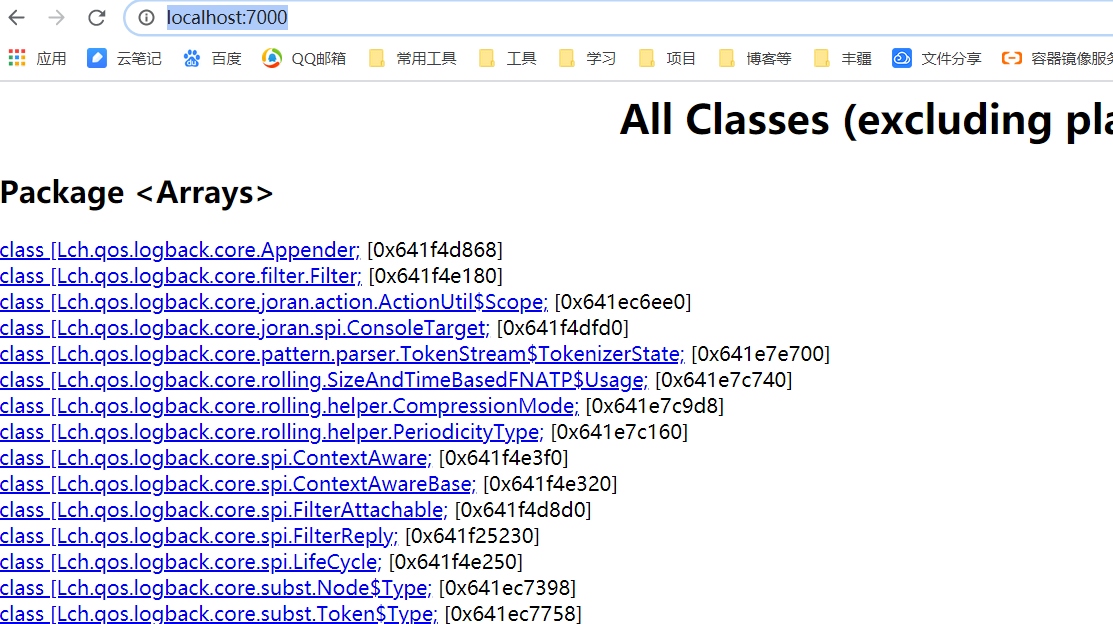Open the Lch.qos.logback.core.Appender class link
Screen dimensions: 1113x624
click(178, 249)
